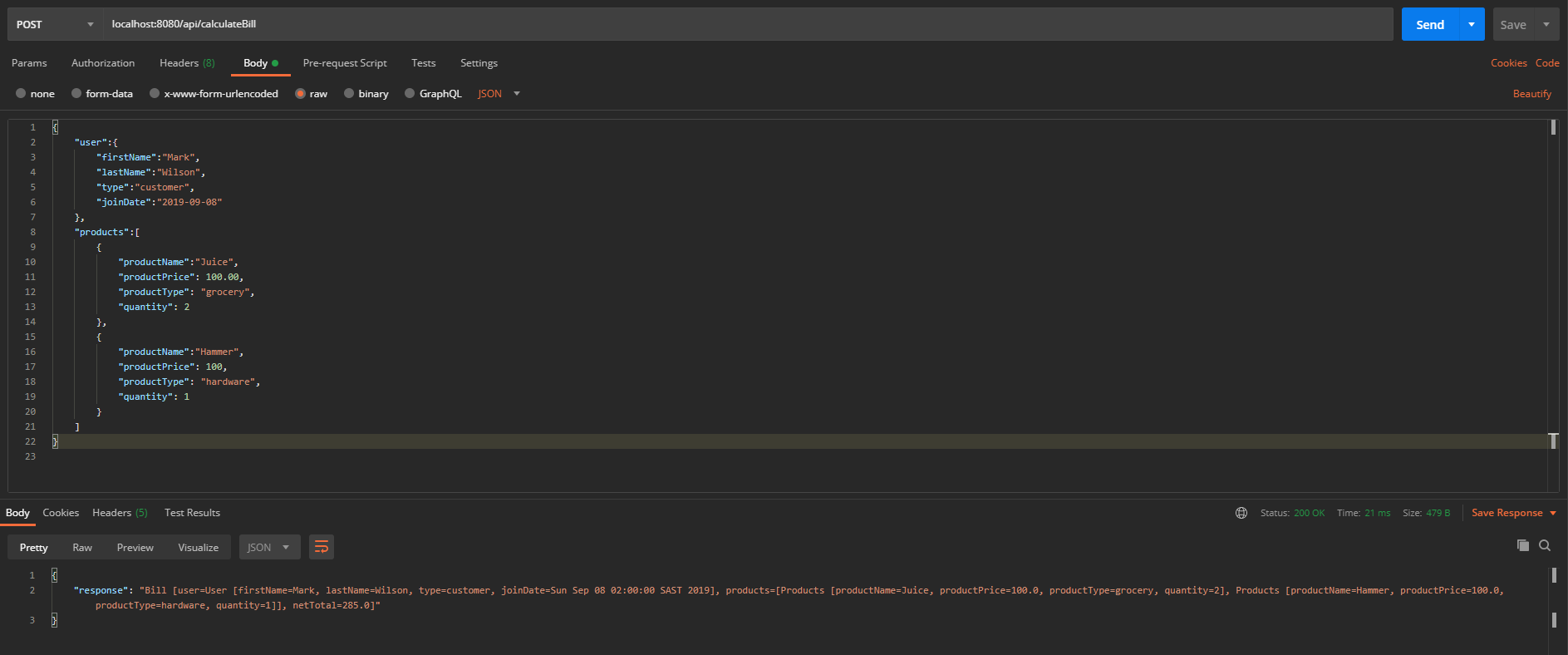Open the Authorization tab
The height and width of the screenshot is (655, 1568).
coord(103,63)
